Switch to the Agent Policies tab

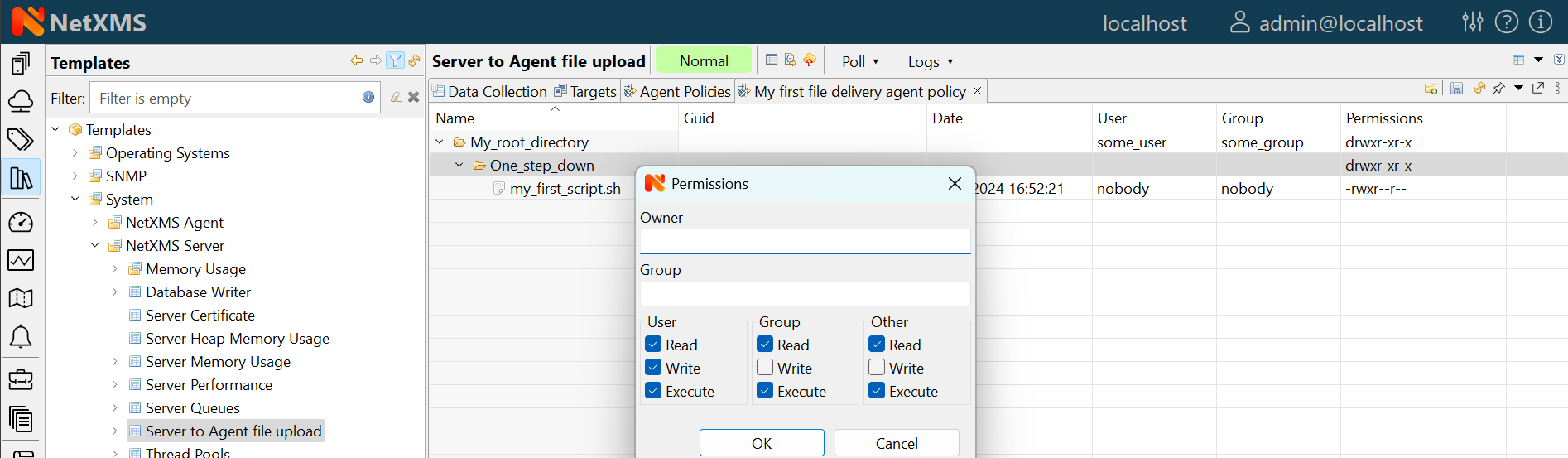pos(677,91)
